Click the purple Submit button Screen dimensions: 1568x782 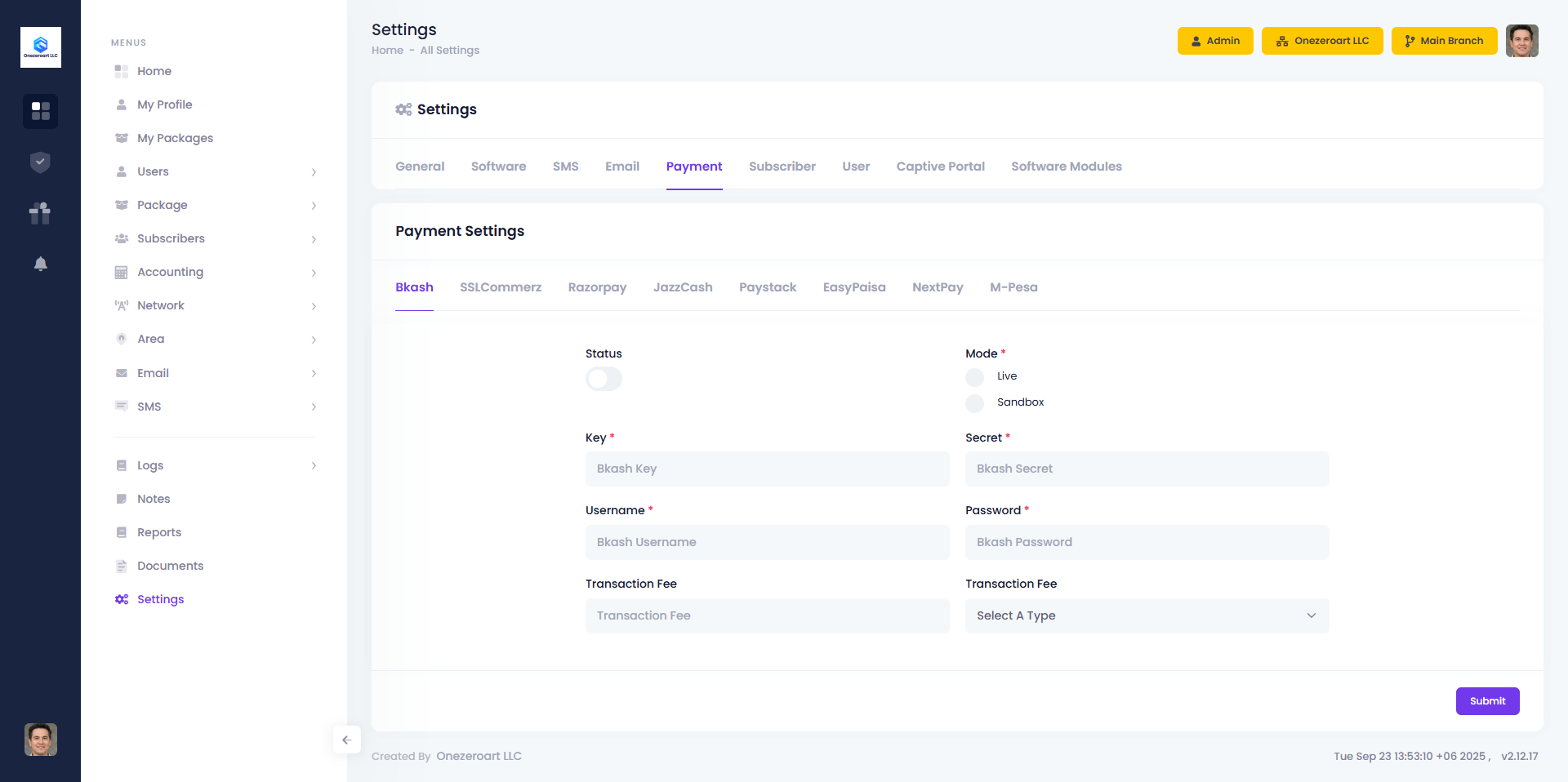click(x=1487, y=701)
